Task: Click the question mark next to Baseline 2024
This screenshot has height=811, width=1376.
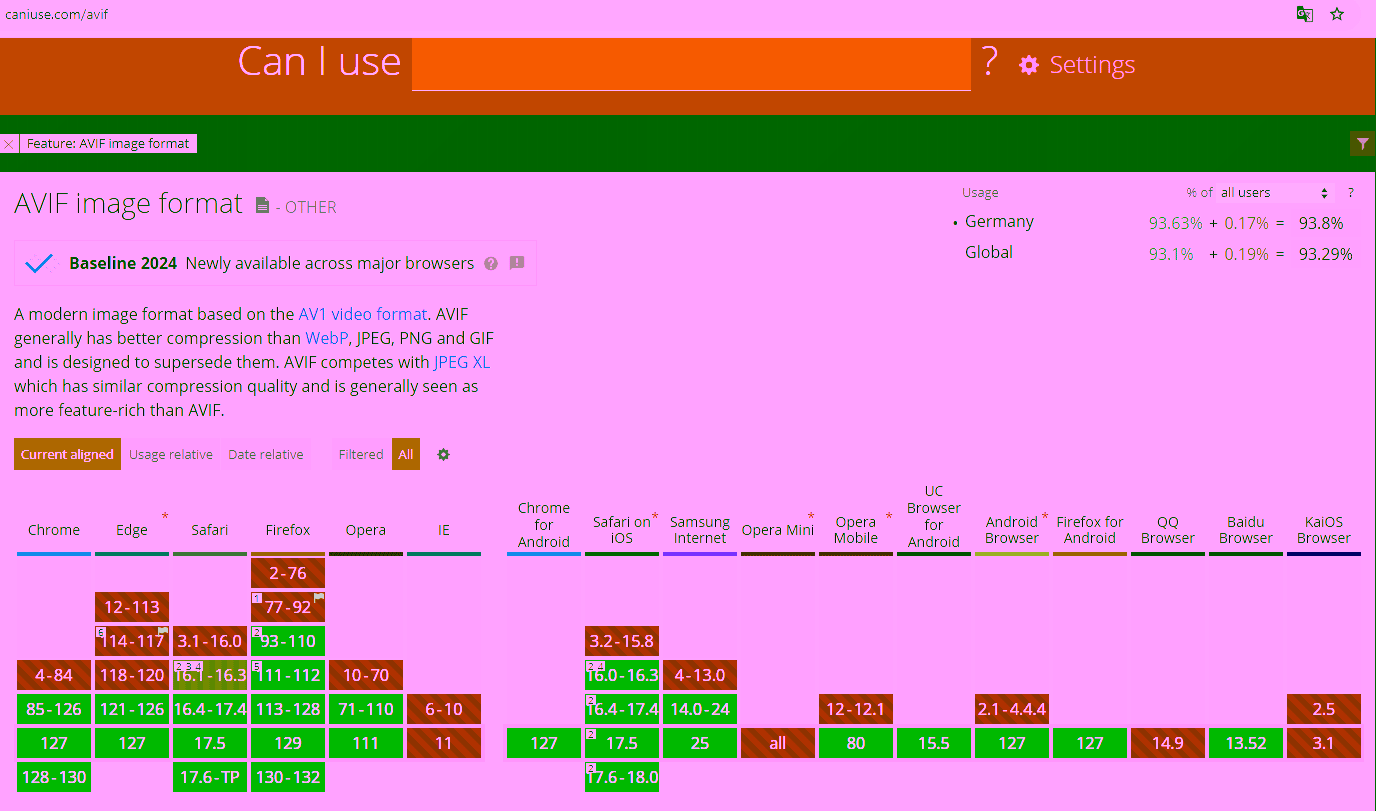Action: pyautogui.click(x=490, y=263)
